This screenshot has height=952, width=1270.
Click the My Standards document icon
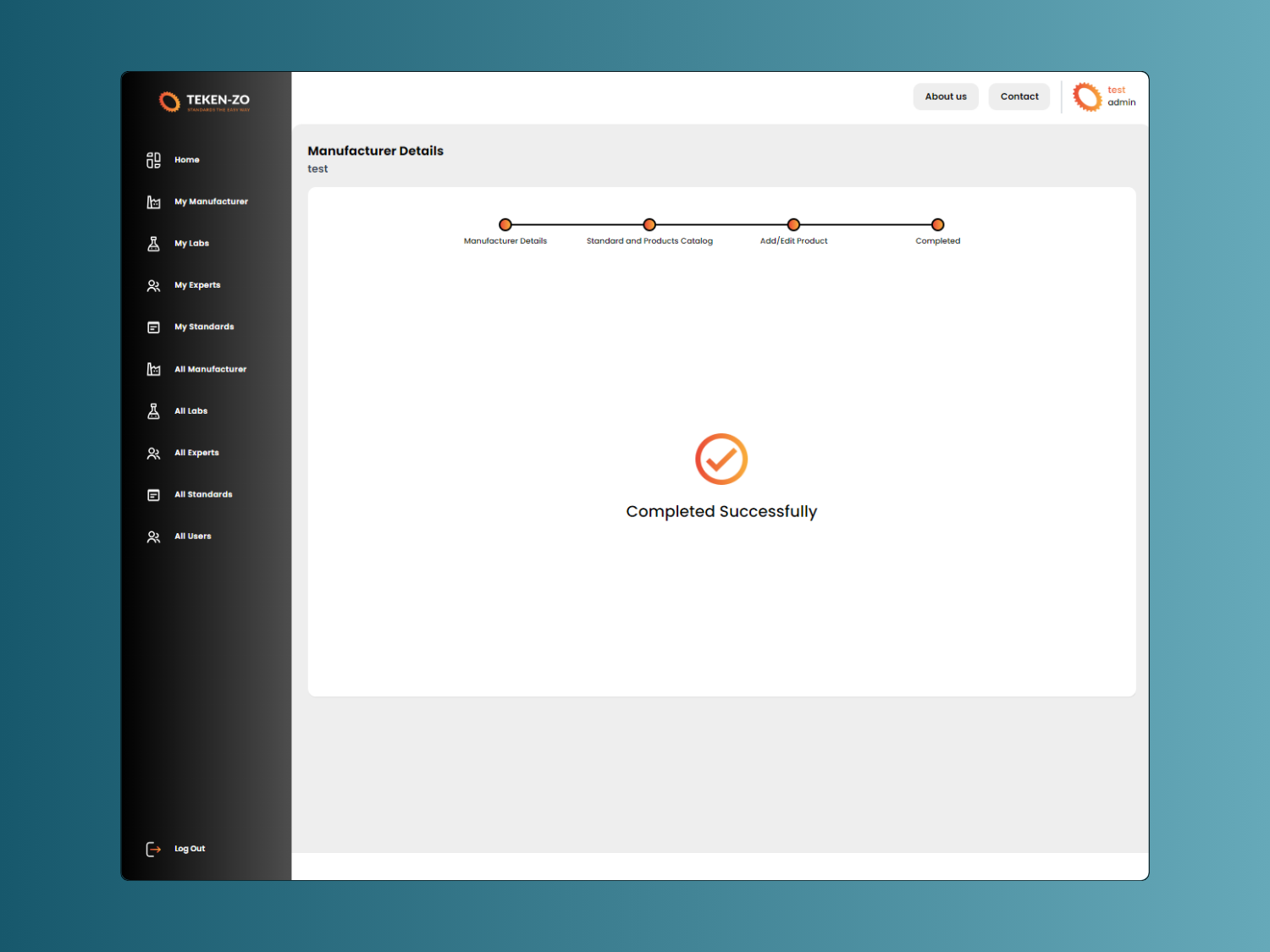(x=153, y=327)
